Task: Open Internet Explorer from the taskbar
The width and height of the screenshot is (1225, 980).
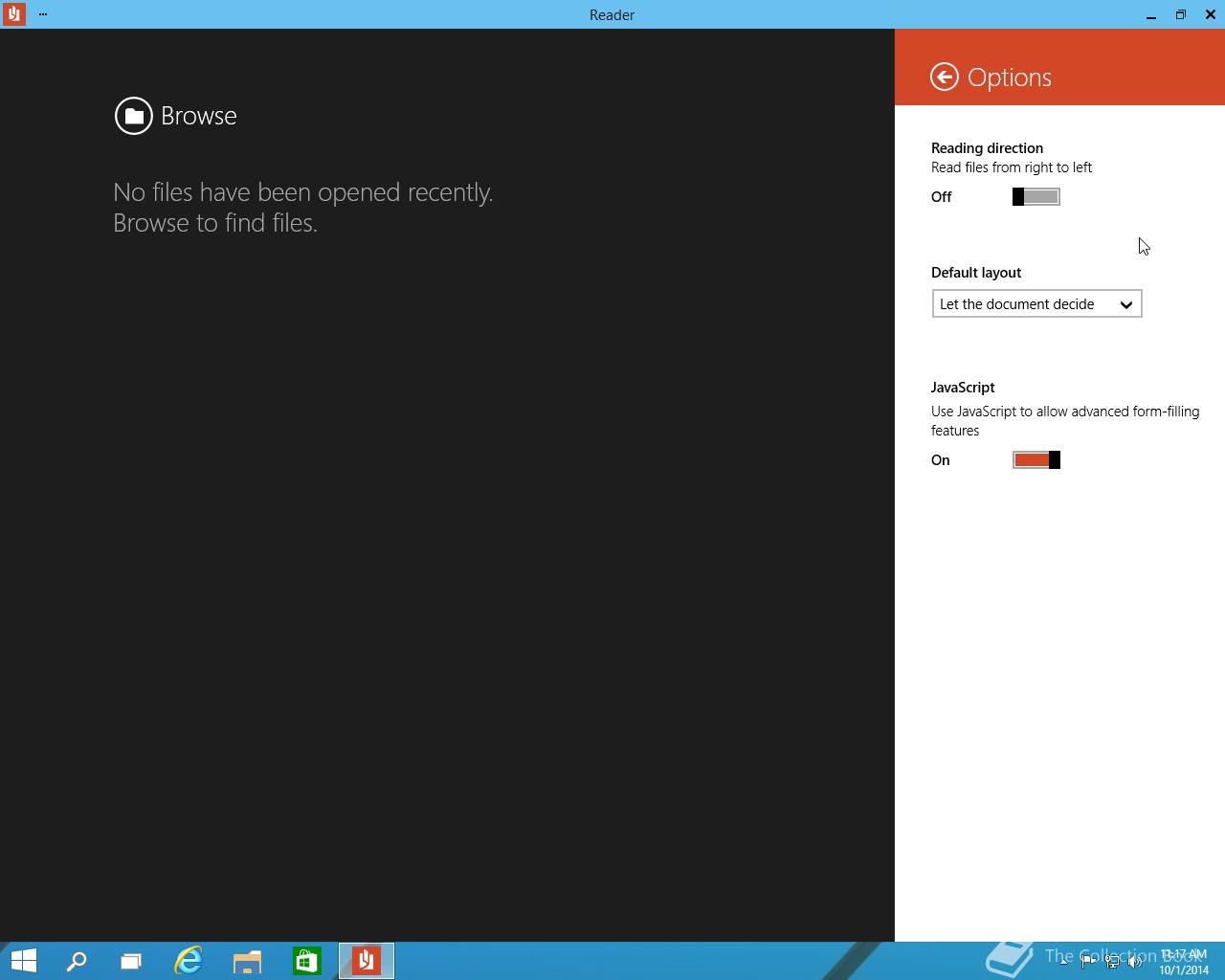Action: pos(189,961)
